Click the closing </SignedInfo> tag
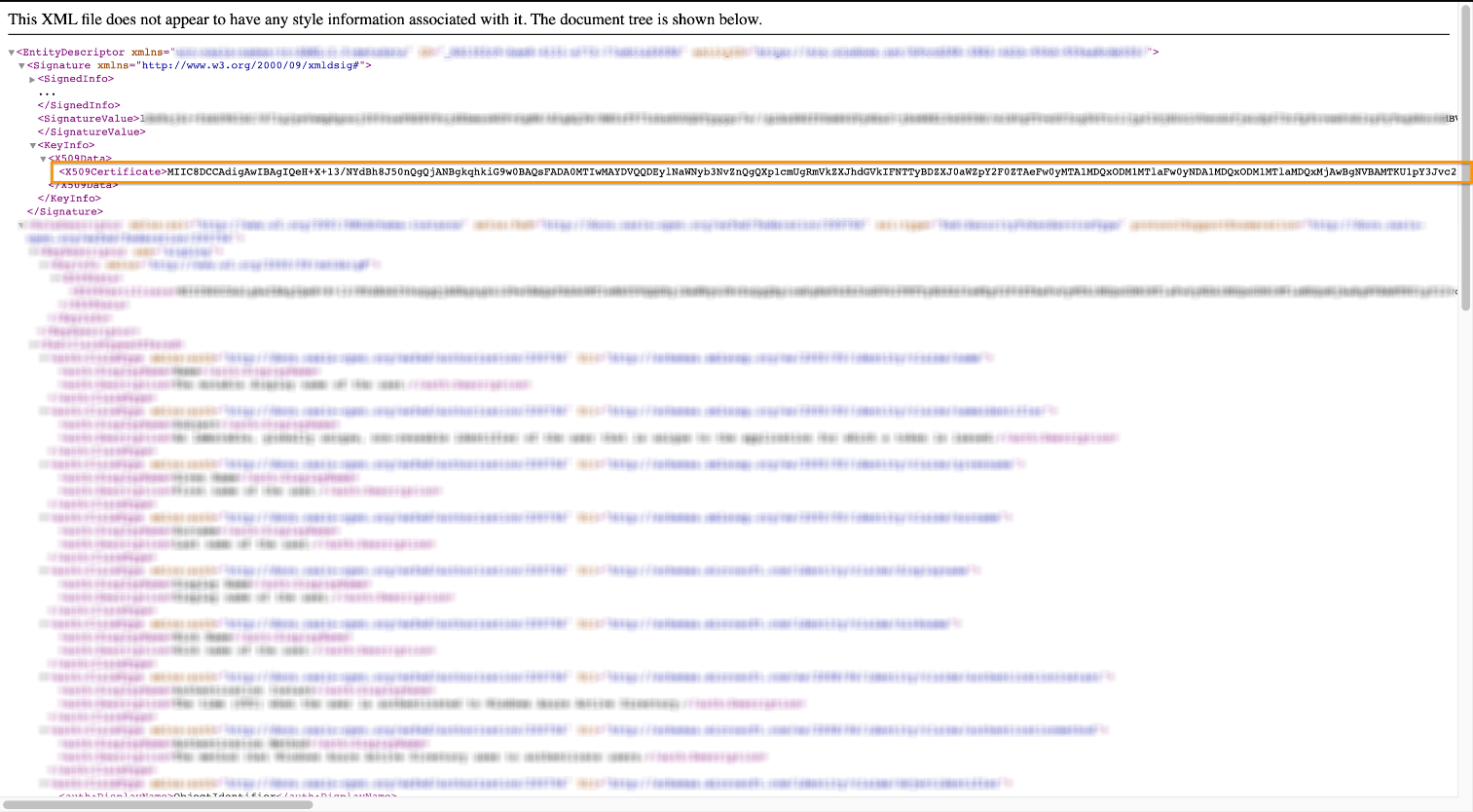This screenshot has width=1473, height=812. click(79, 105)
